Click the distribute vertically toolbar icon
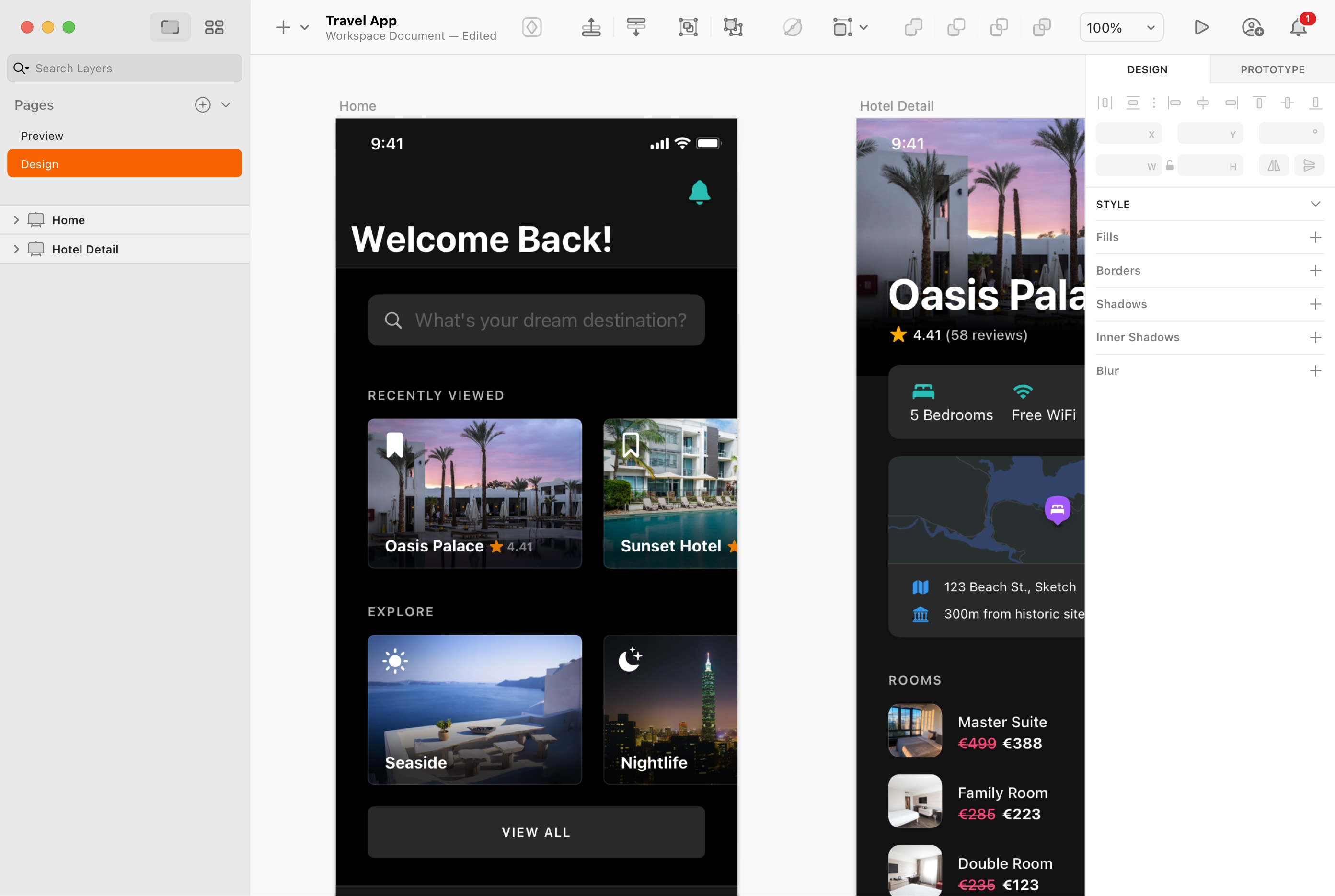 coord(636,27)
